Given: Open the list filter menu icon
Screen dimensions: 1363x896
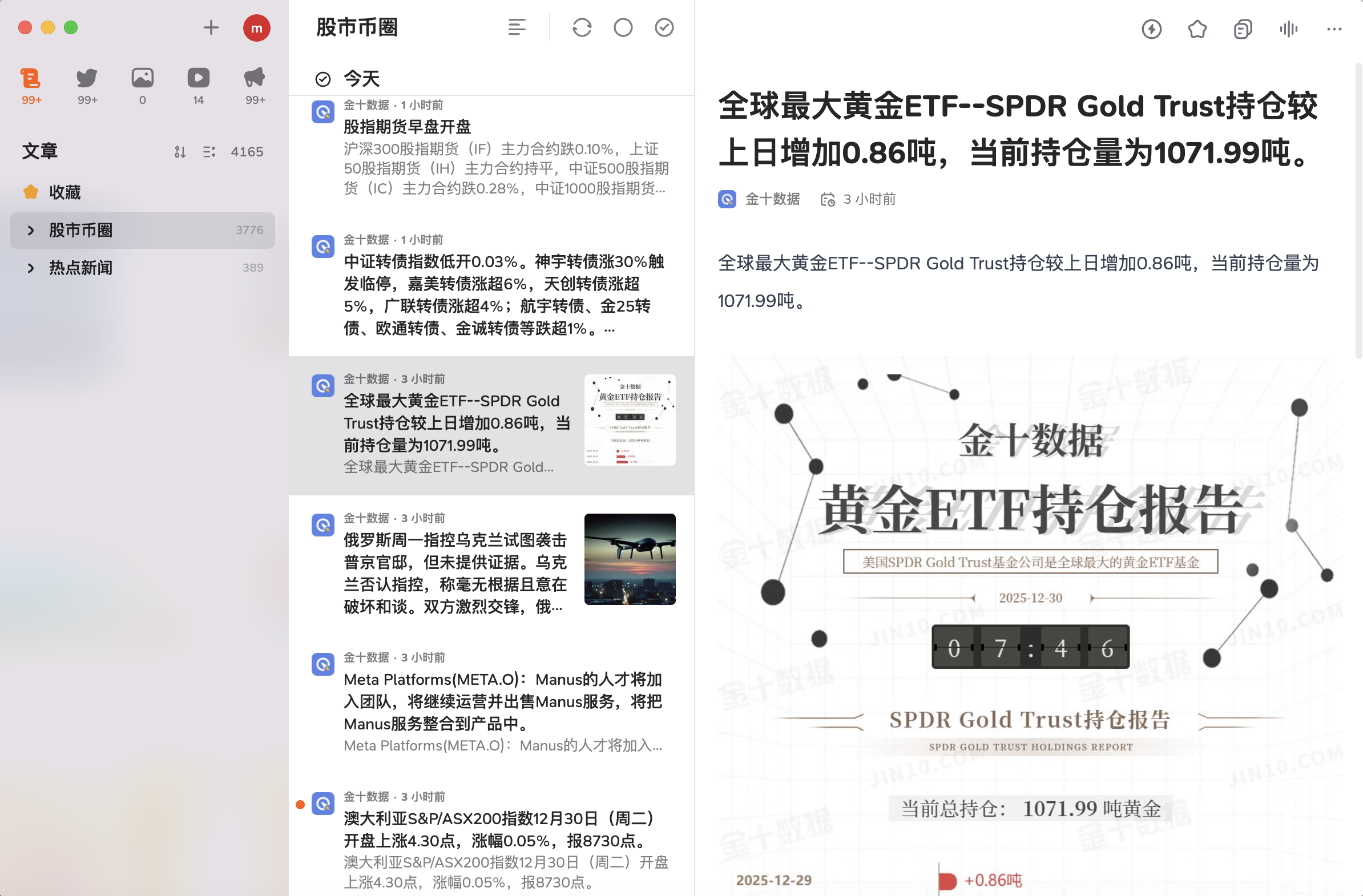Looking at the screenshot, I should coord(517,27).
